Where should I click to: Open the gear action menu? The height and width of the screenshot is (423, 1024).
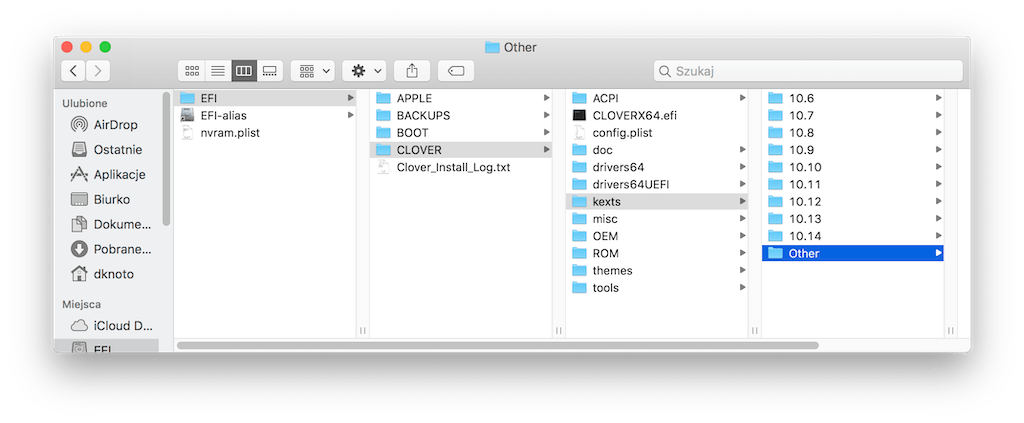[363, 71]
